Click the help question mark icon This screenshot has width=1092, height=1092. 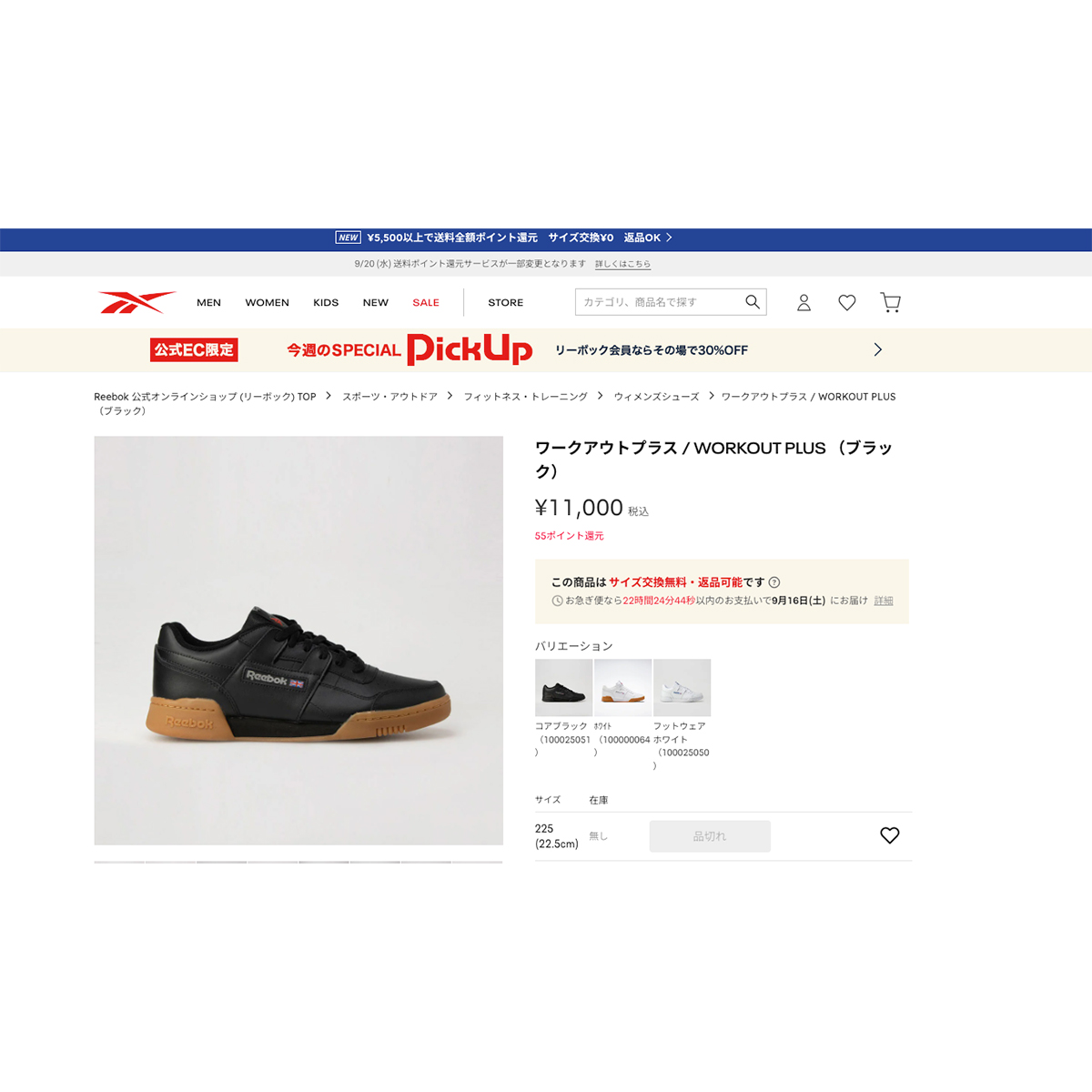pyautogui.click(x=774, y=582)
